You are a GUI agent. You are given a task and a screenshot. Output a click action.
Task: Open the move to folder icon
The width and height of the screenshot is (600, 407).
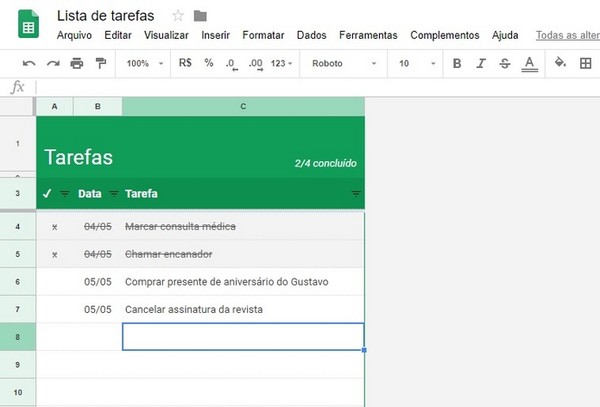[200, 15]
